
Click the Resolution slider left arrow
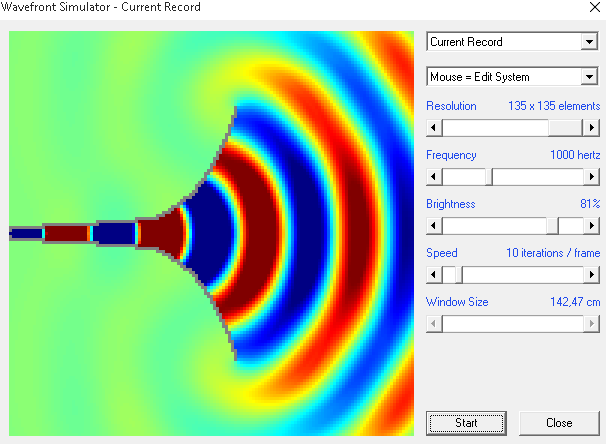click(434, 128)
